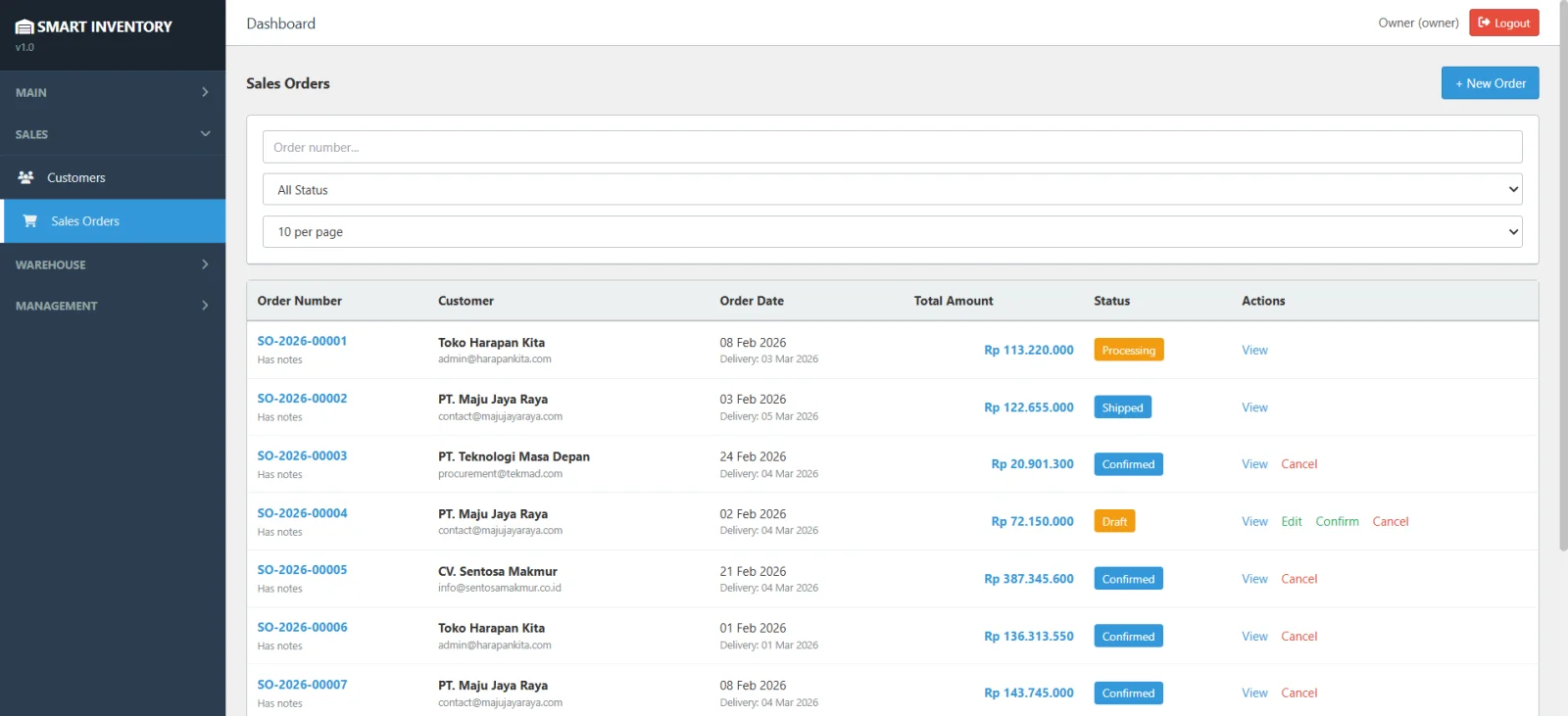Click the Customers people icon in sidebar

(x=26, y=177)
